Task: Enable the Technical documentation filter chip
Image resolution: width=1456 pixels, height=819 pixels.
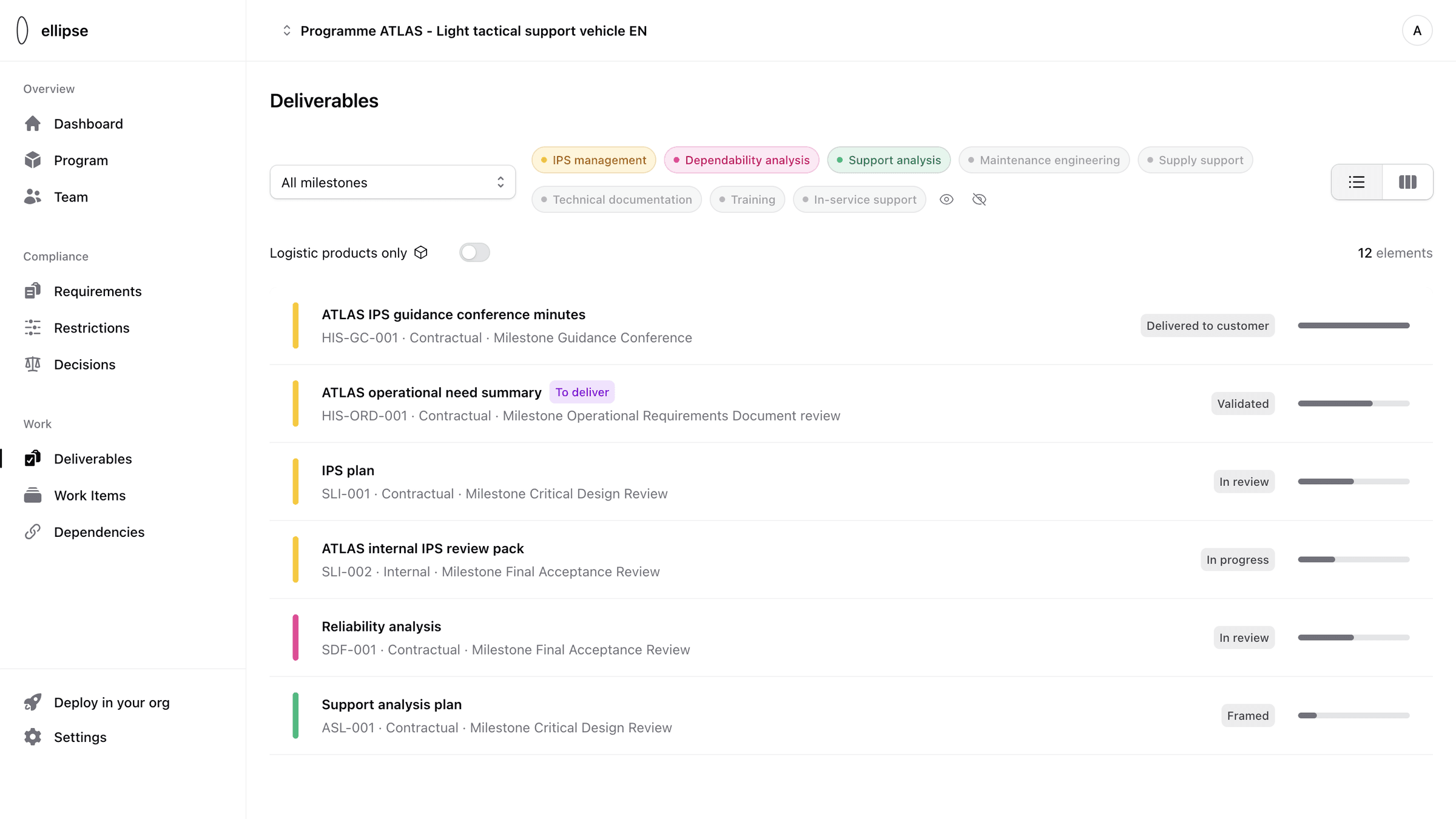Action: click(616, 200)
